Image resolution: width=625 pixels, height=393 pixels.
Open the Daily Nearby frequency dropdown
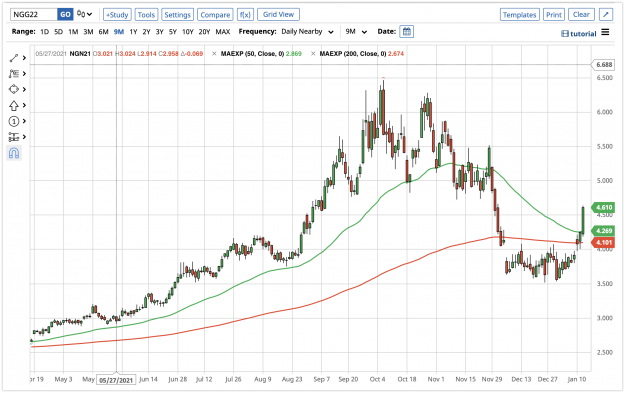[x=307, y=31]
